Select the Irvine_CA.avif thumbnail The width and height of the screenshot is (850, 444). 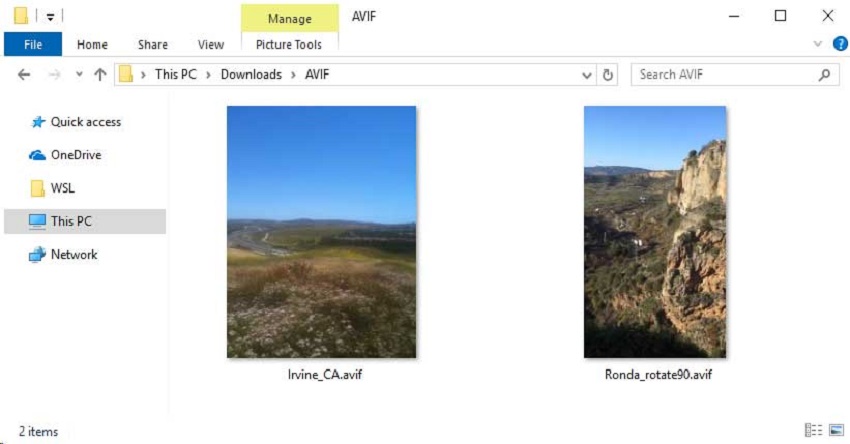pos(321,232)
